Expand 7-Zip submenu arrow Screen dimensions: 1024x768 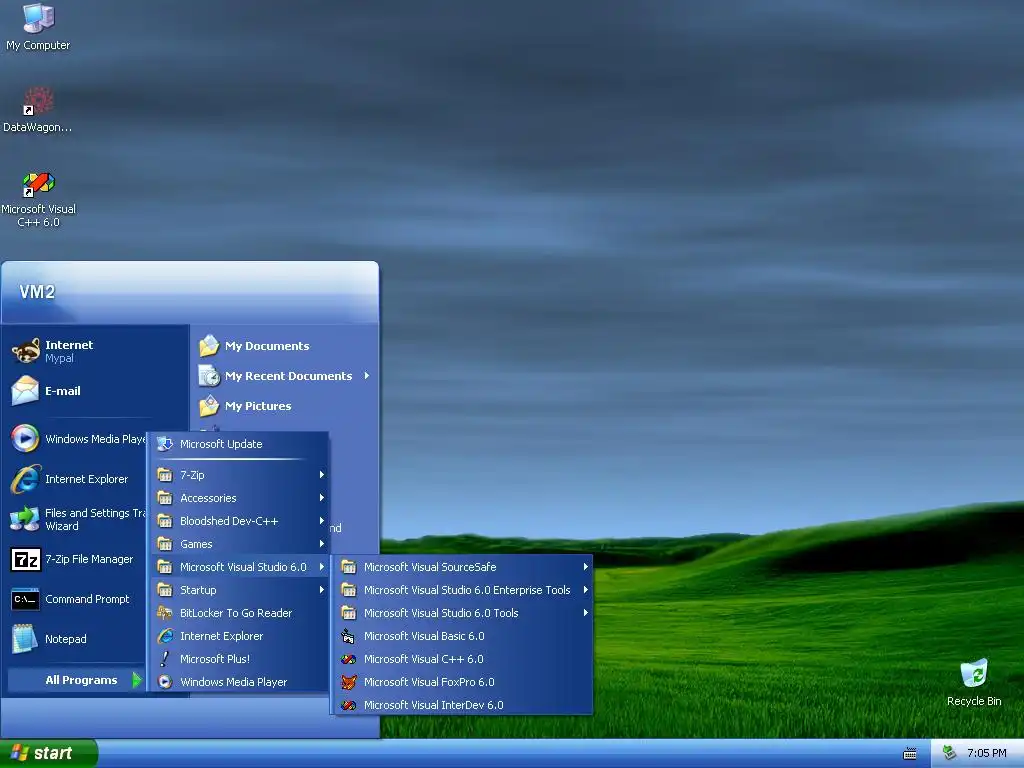coord(321,475)
